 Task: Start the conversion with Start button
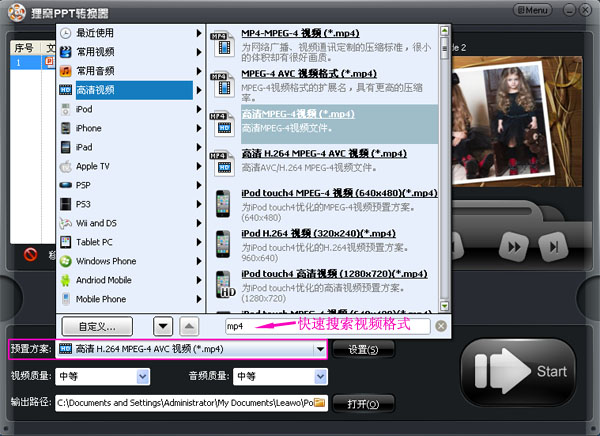(519, 371)
